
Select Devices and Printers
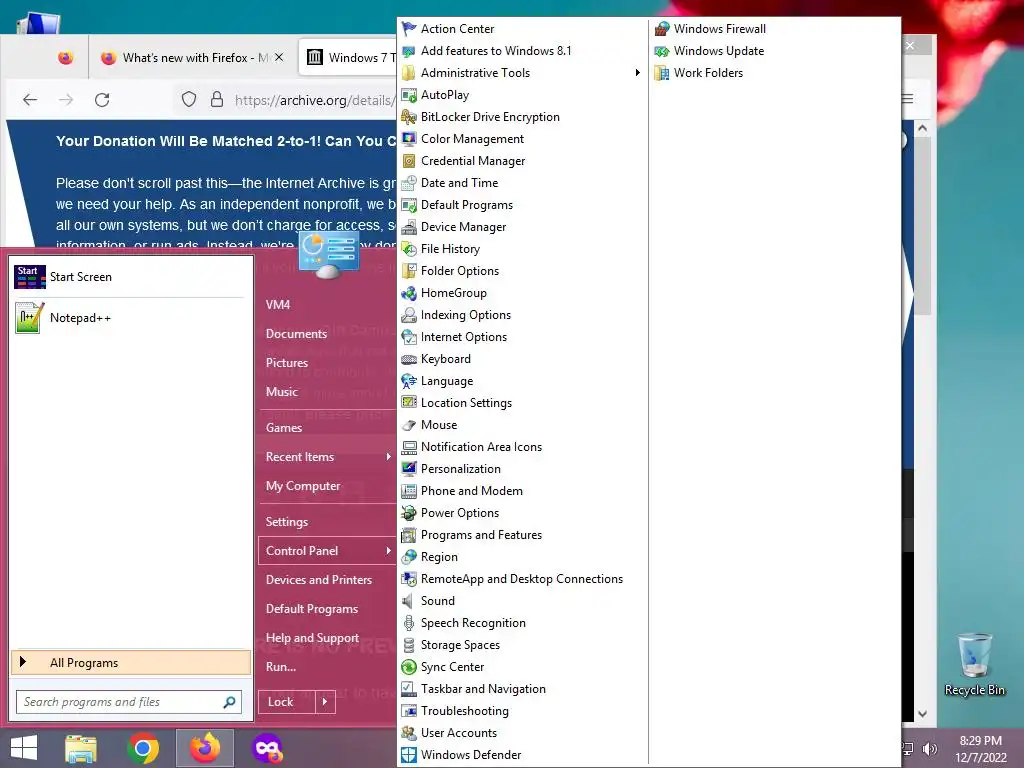point(319,580)
